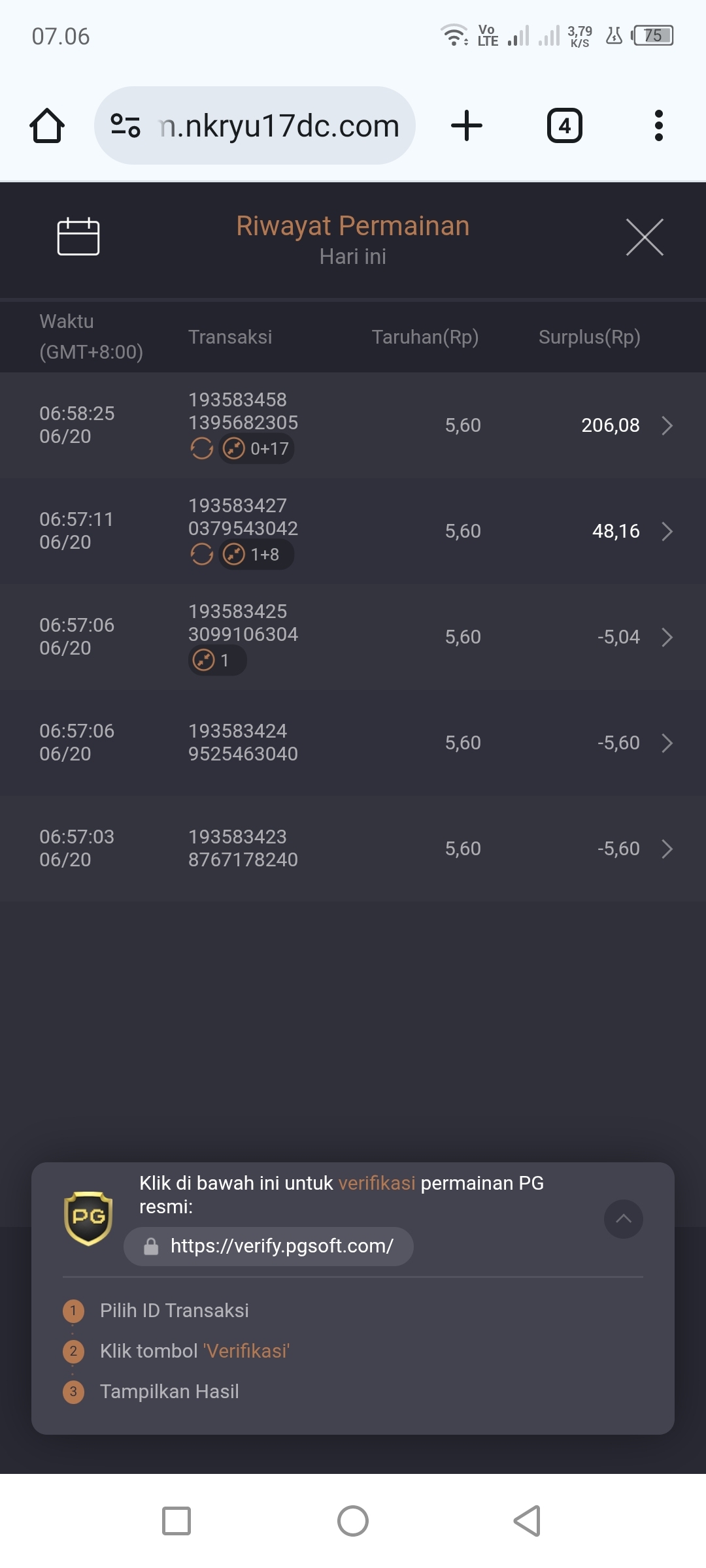Close the Riwayat Permainan panel

(645, 237)
